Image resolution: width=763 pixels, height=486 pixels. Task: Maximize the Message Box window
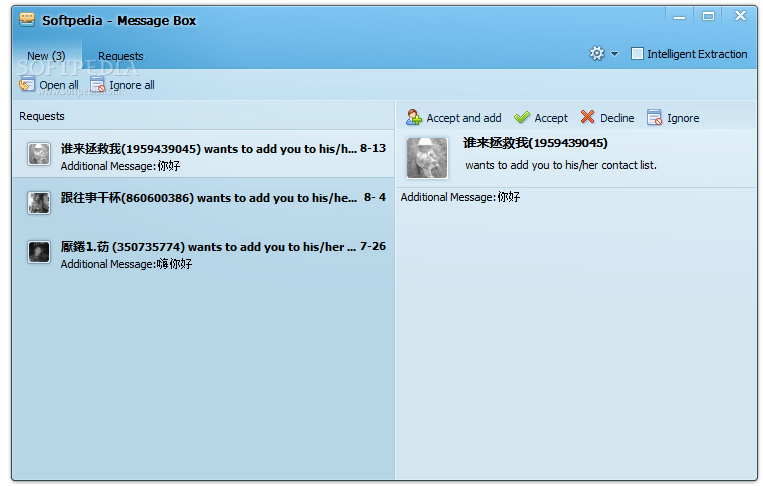[708, 17]
